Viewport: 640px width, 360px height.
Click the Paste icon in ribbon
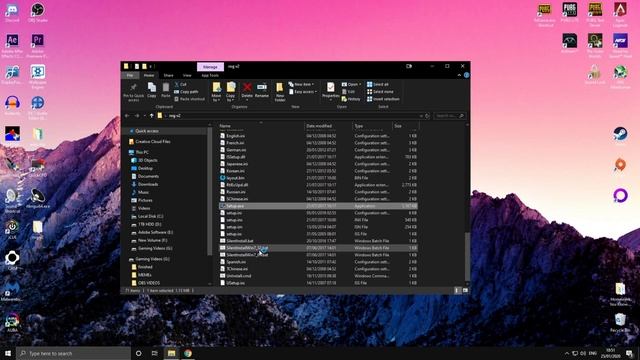tap(165, 90)
